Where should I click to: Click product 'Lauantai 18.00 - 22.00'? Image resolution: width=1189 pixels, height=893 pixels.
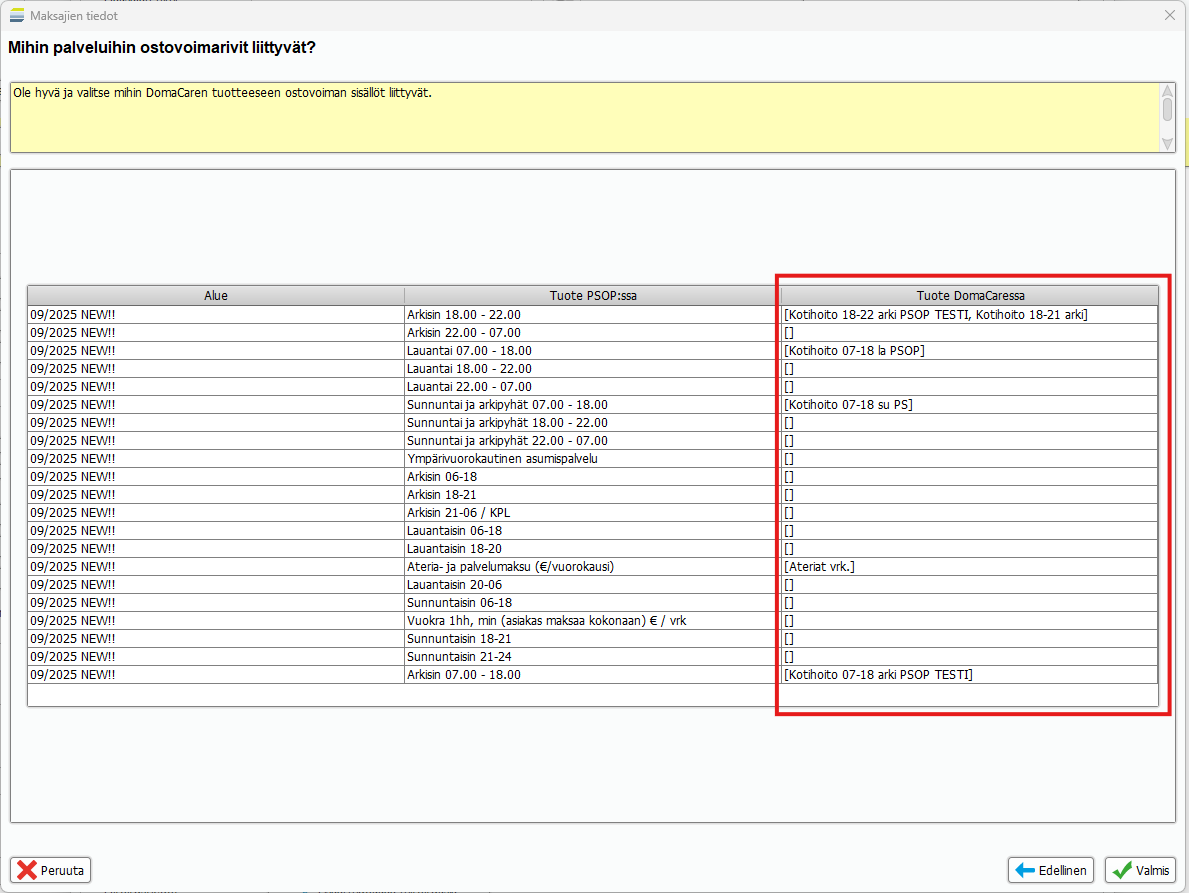(x=593, y=368)
